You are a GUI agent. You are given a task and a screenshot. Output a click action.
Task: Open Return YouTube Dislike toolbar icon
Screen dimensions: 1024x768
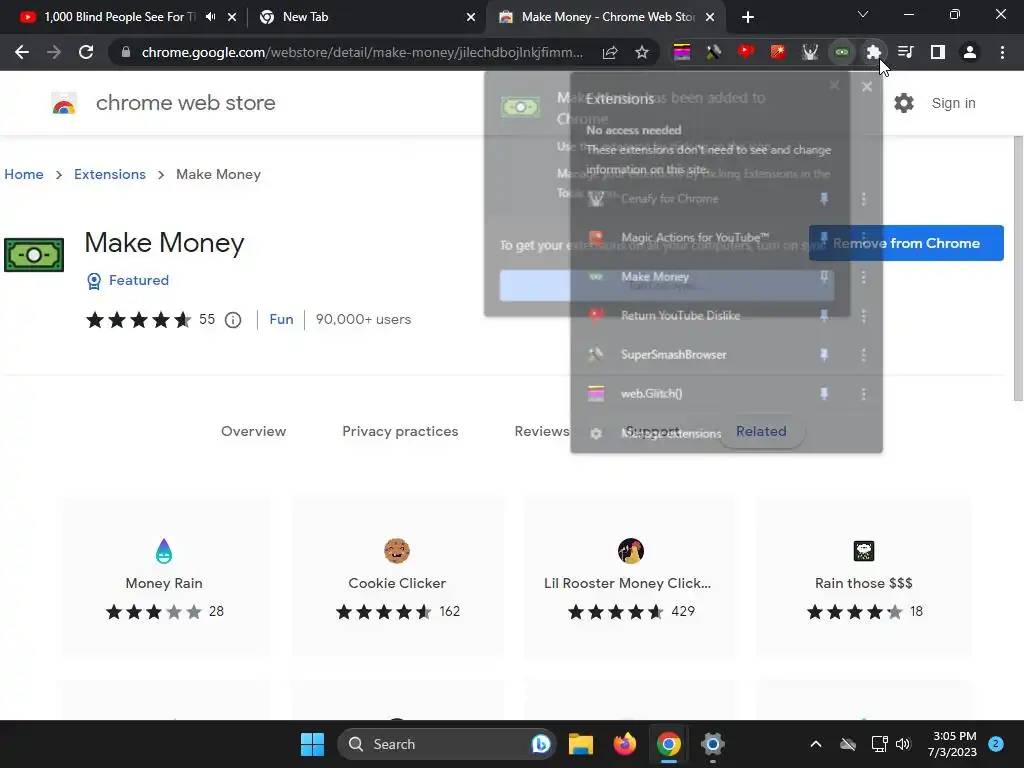pos(746,52)
